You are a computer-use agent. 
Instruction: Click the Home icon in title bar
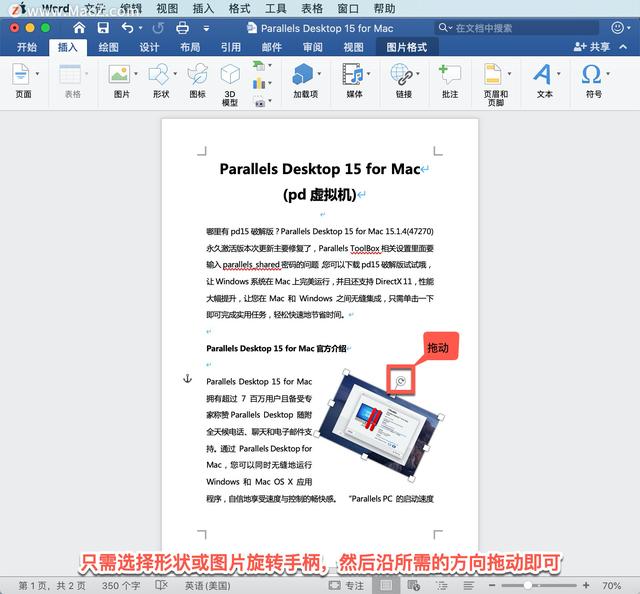point(79,28)
